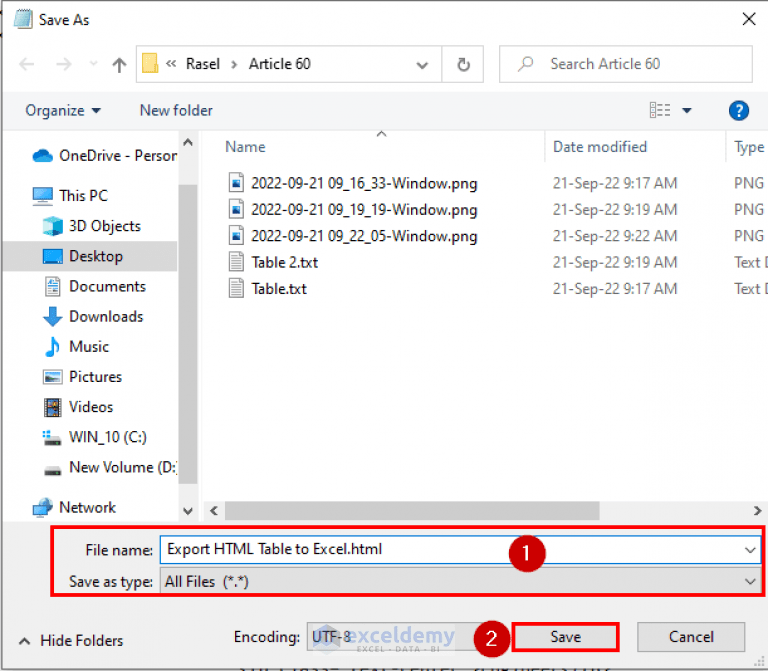
Task: Refresh the Article 60 folder
Action: (463, 64)
